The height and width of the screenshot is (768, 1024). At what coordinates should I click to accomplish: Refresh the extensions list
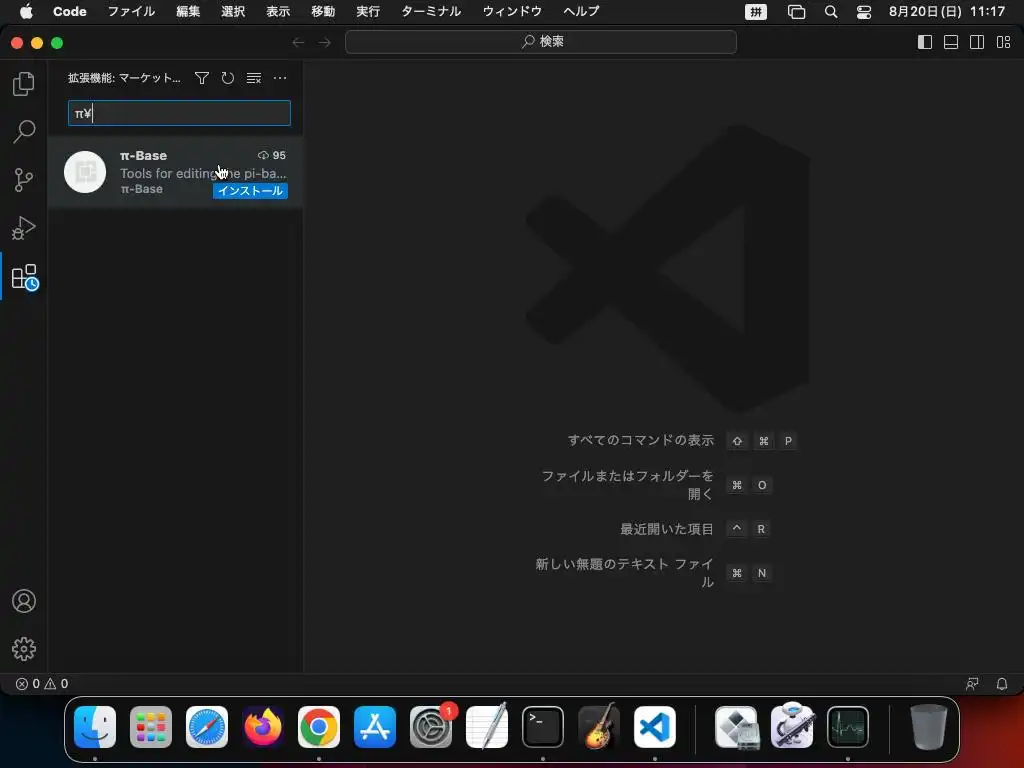pyautogui.click(x=227, y=78)
